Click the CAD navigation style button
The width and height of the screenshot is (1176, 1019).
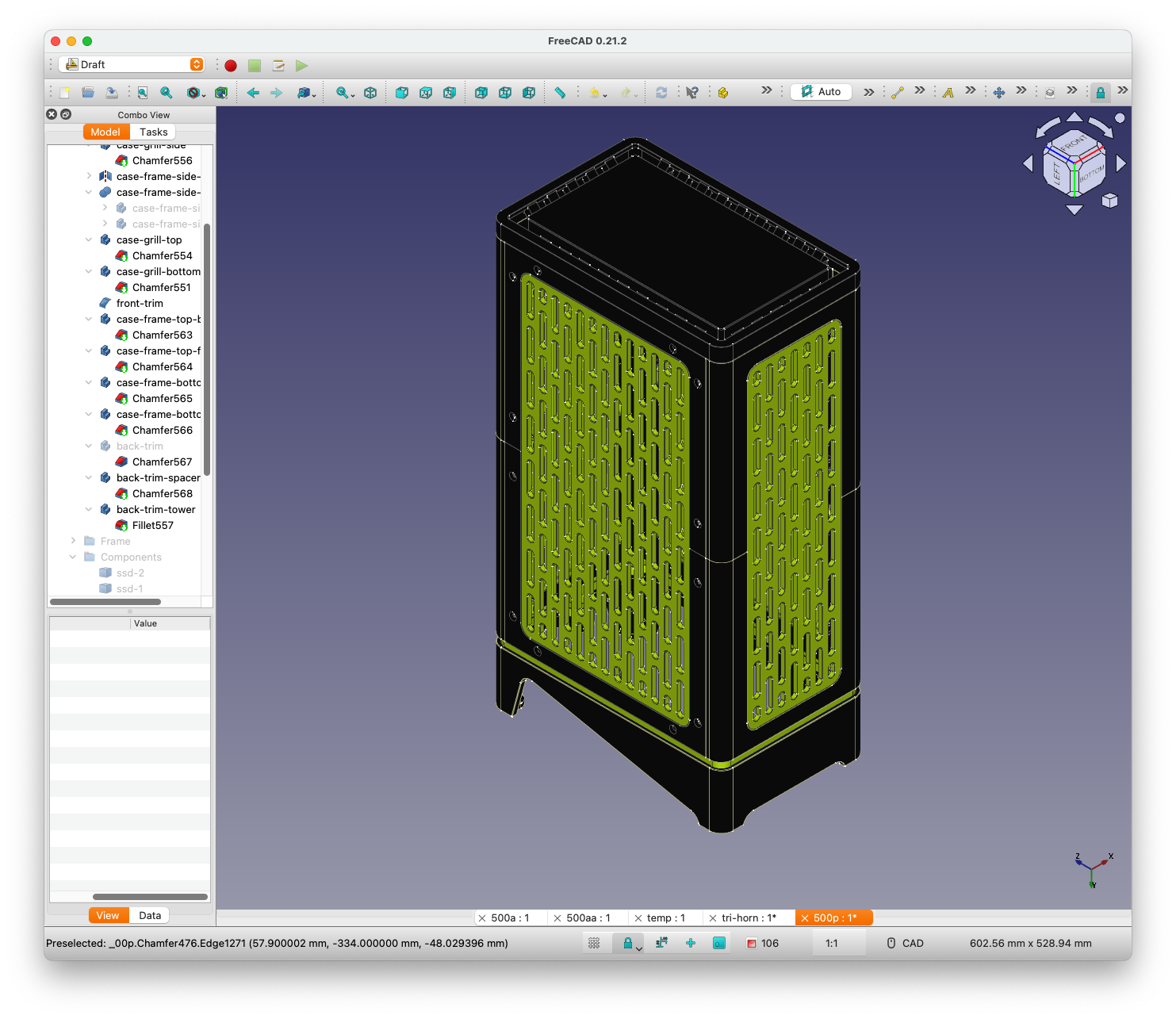pyautogui.click(x=905, y=943)
